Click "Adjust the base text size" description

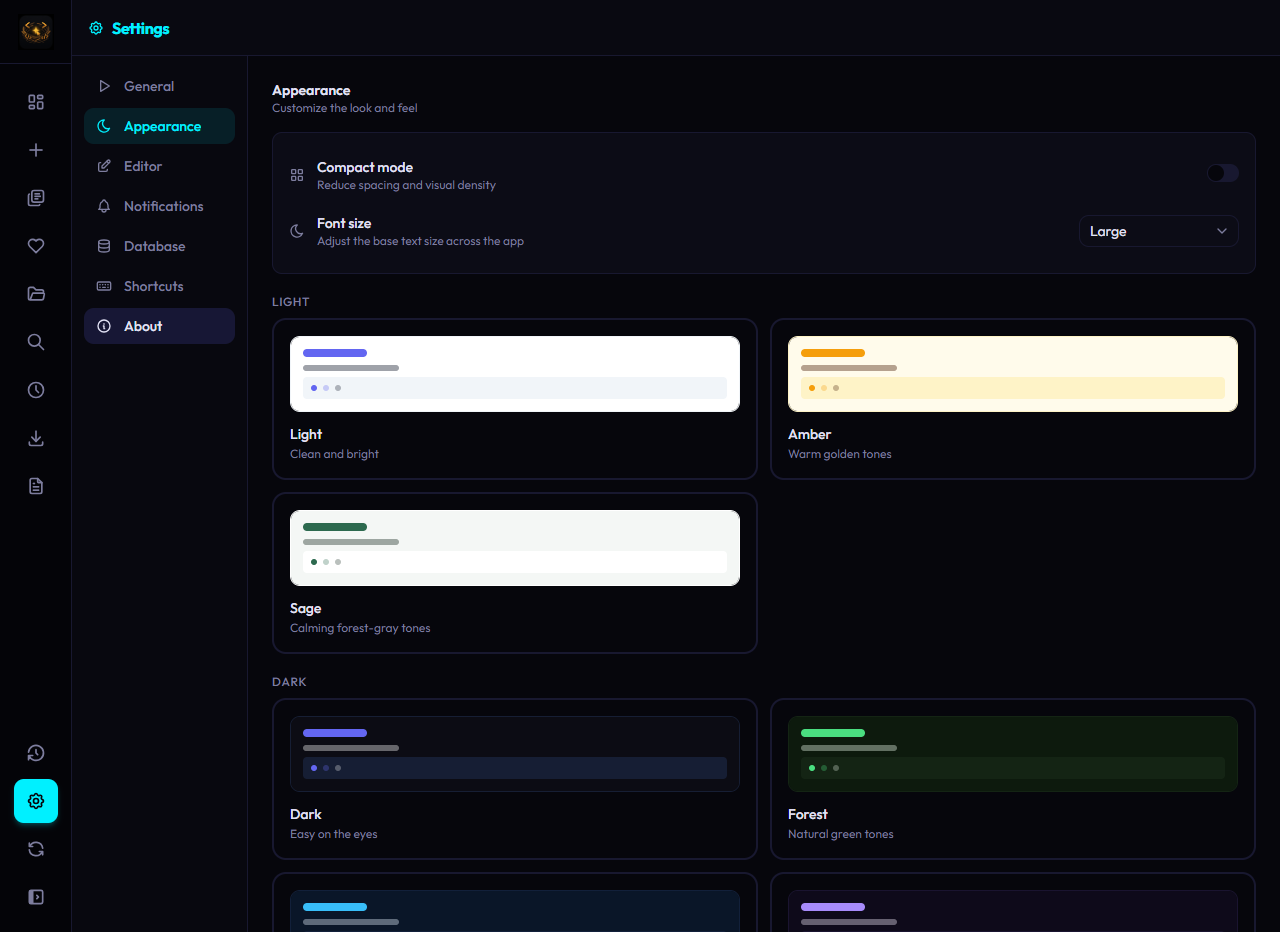pos(420,241)
